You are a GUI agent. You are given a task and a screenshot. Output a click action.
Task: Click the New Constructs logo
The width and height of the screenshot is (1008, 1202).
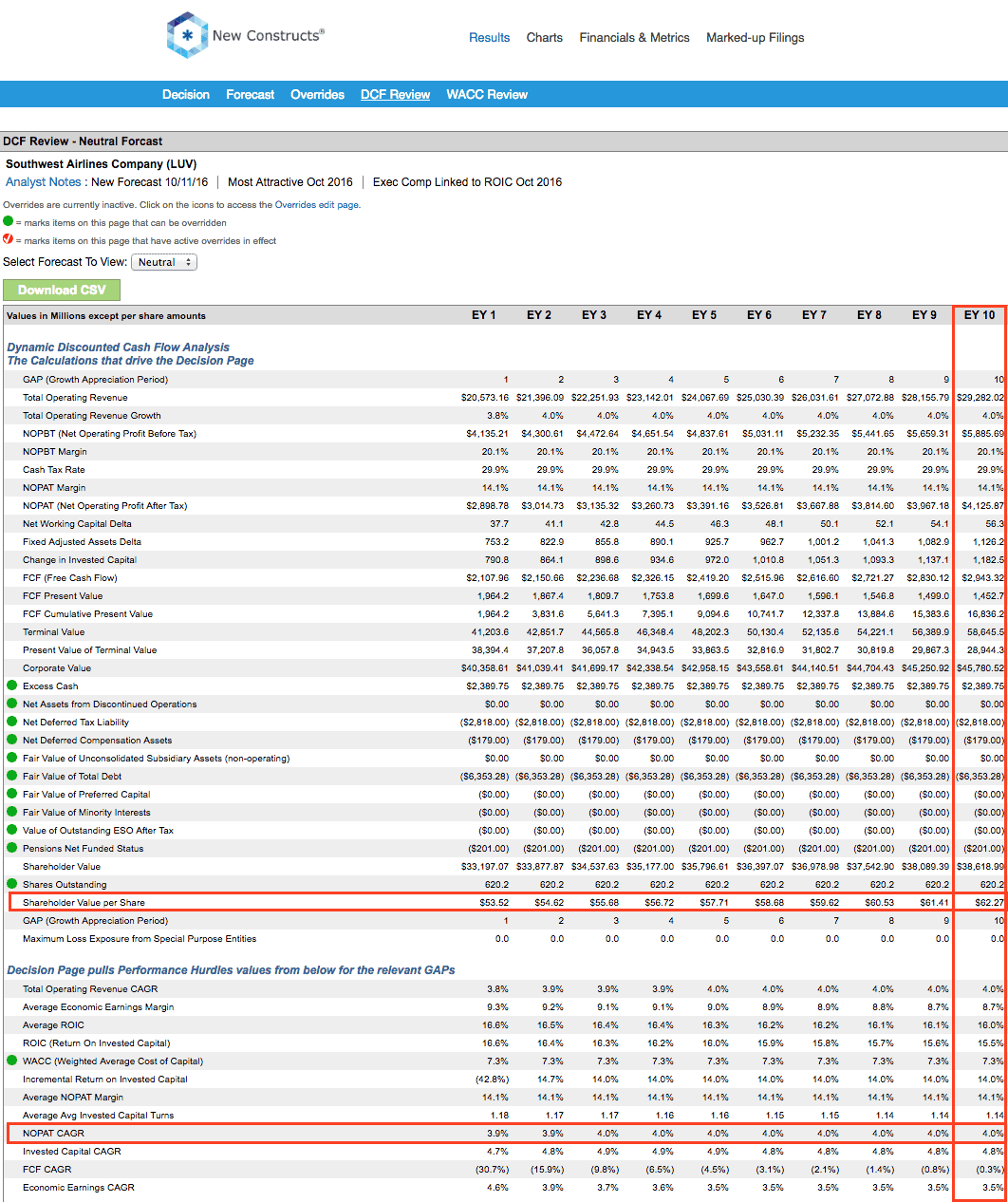click(246, 35)
